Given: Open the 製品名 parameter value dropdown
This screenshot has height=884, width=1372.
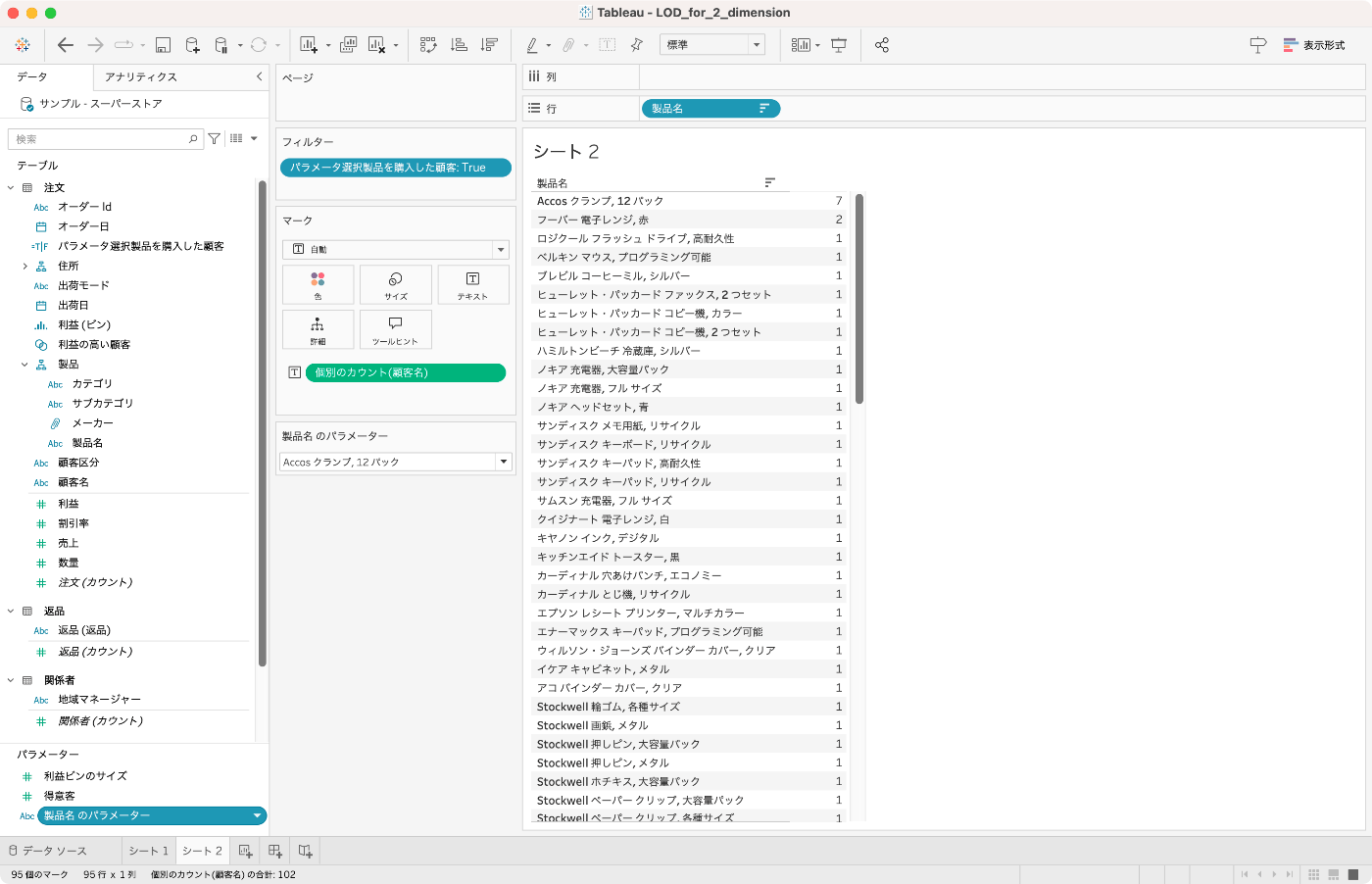Looking at the screenshot, I should [396, 462].
